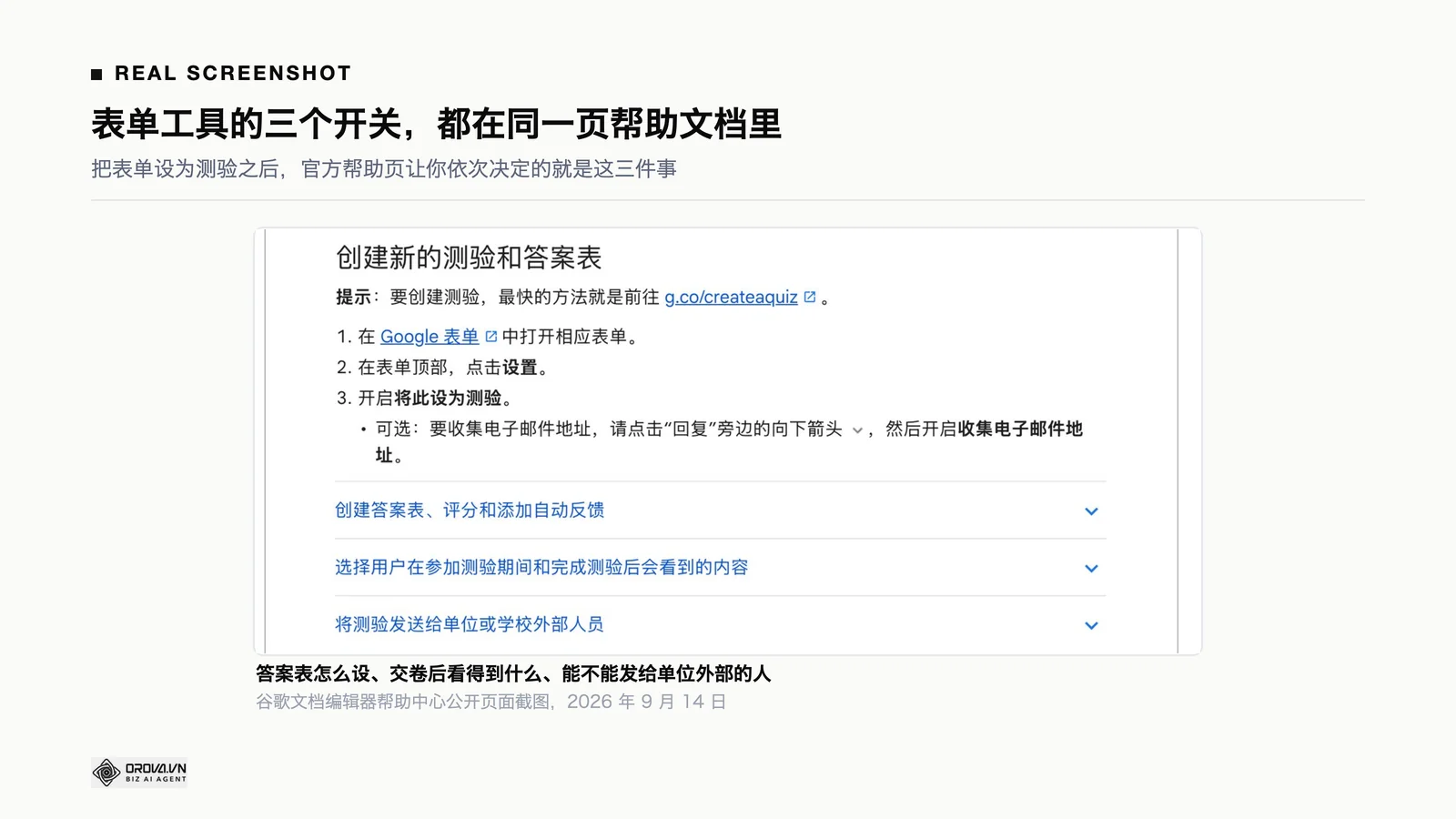Click external-link icon beside Google 表单
Image resolution: width=1456 pixels, height=819 pixels.
pos(491,337)
